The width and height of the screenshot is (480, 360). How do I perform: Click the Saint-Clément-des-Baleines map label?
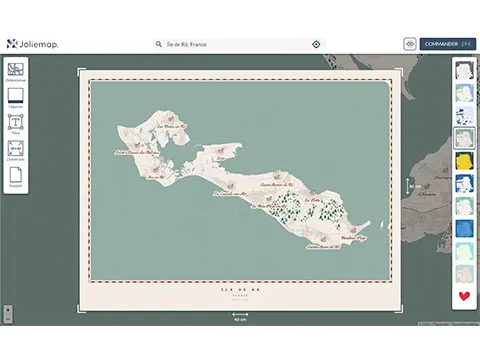[137, 152]
